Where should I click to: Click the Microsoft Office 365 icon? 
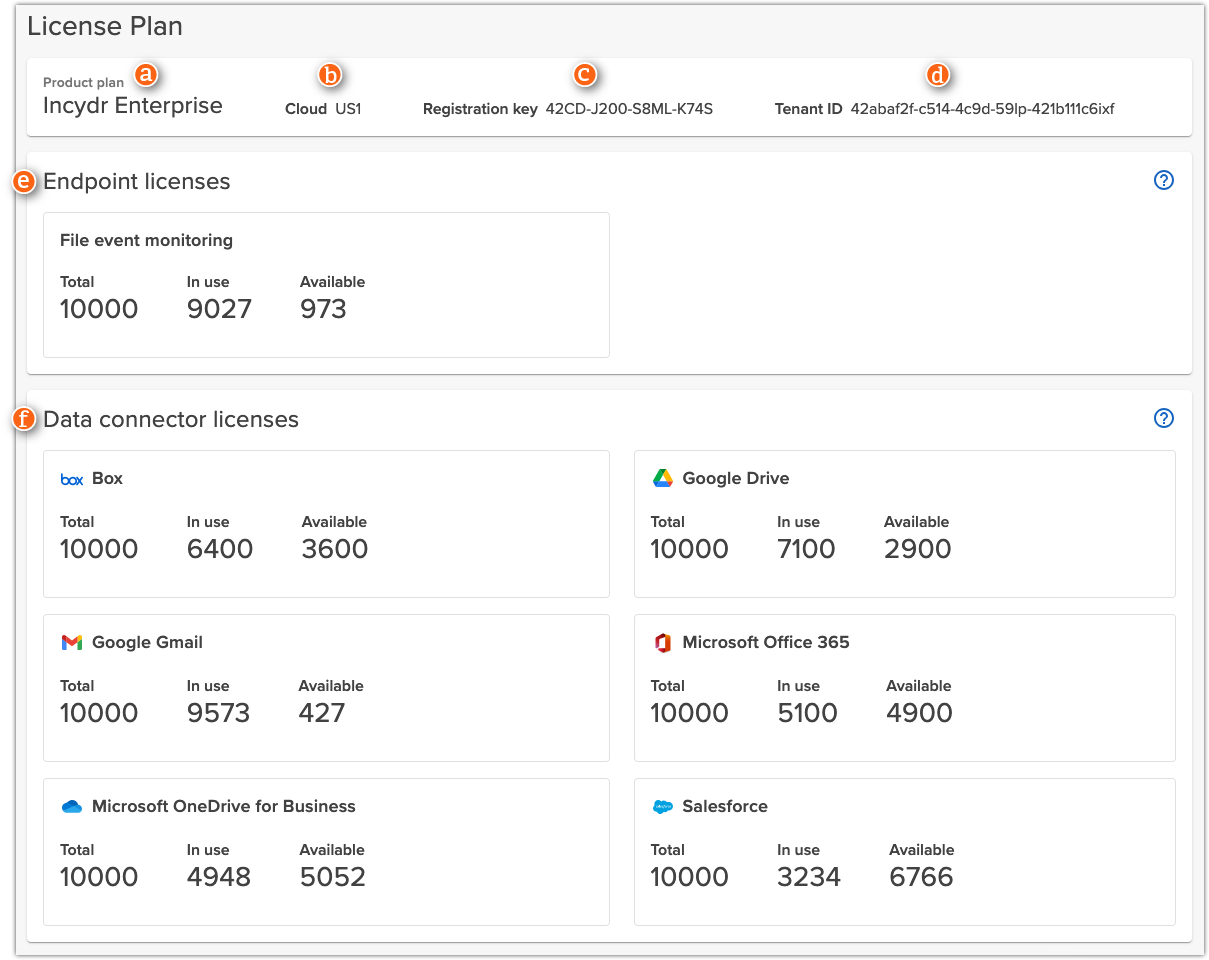click(x=662, y=642)
